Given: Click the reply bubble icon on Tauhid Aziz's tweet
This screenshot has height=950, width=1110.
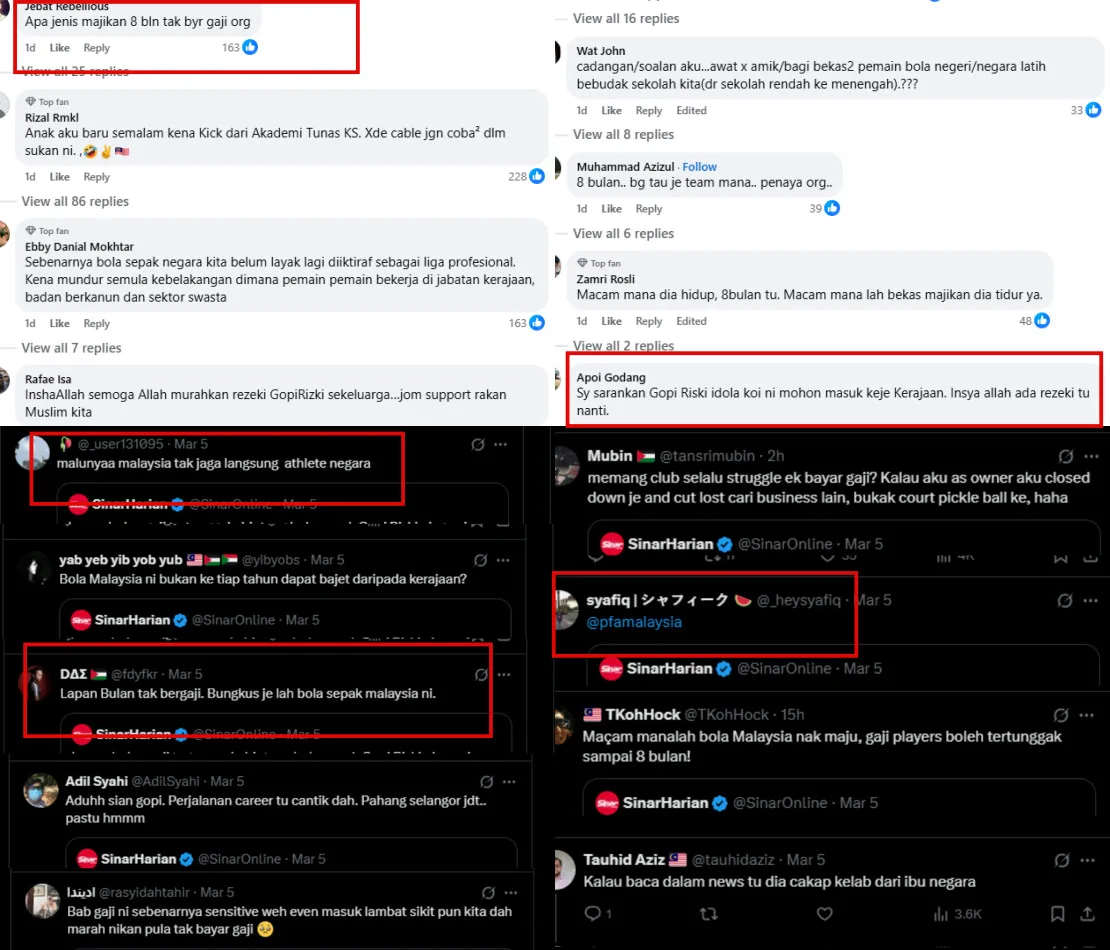Looking at the screenshot, I should pos(593,913).
